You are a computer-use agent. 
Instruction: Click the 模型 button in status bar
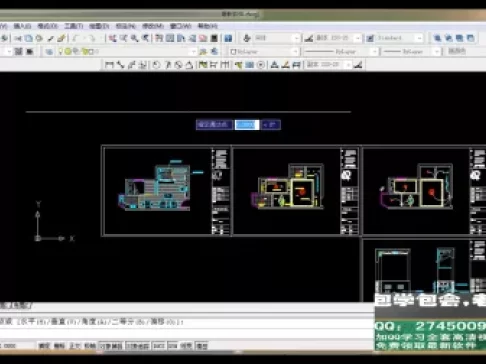click(201, 346)
